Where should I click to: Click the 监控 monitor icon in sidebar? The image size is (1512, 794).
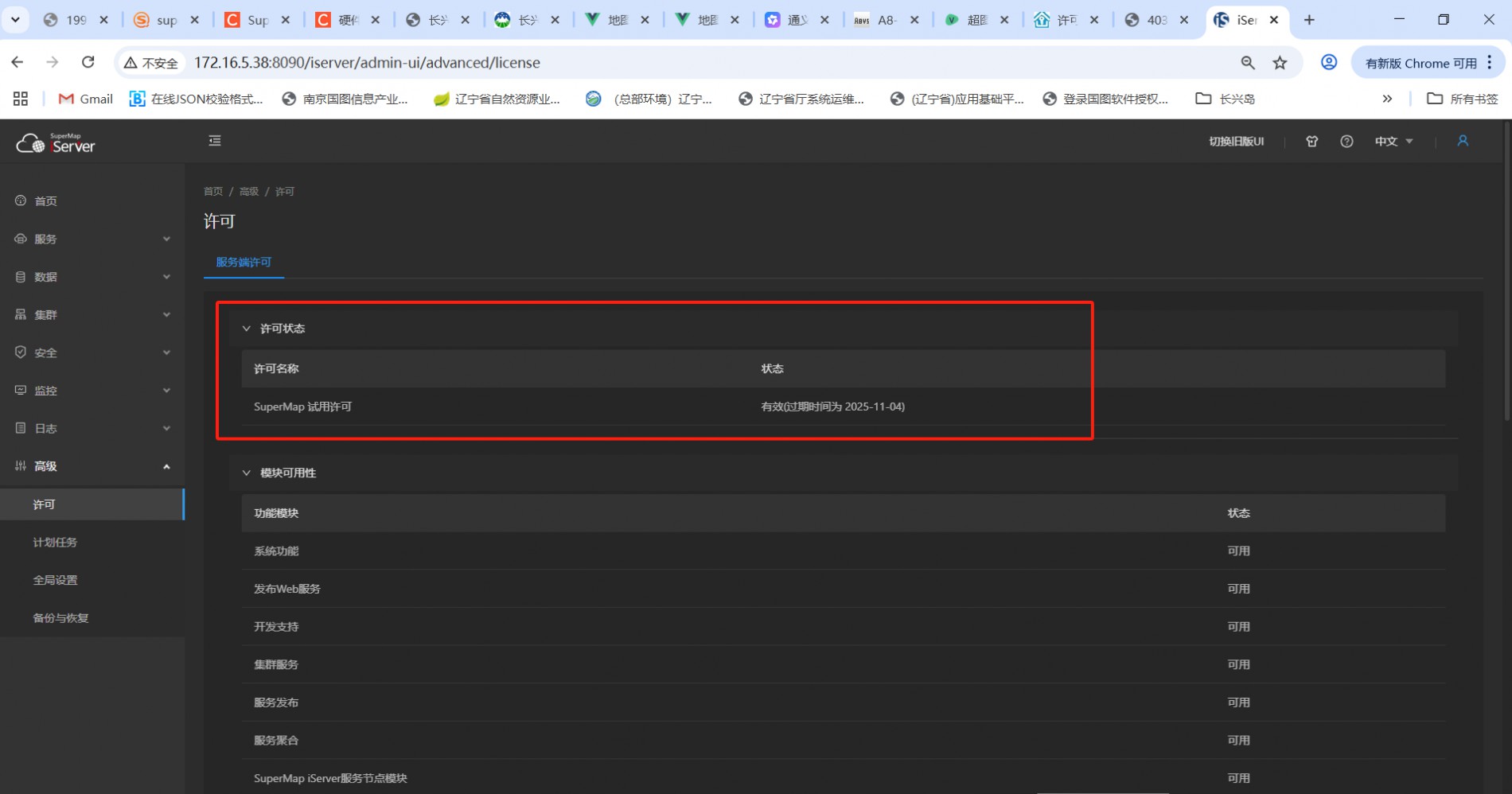click(21, 390)
